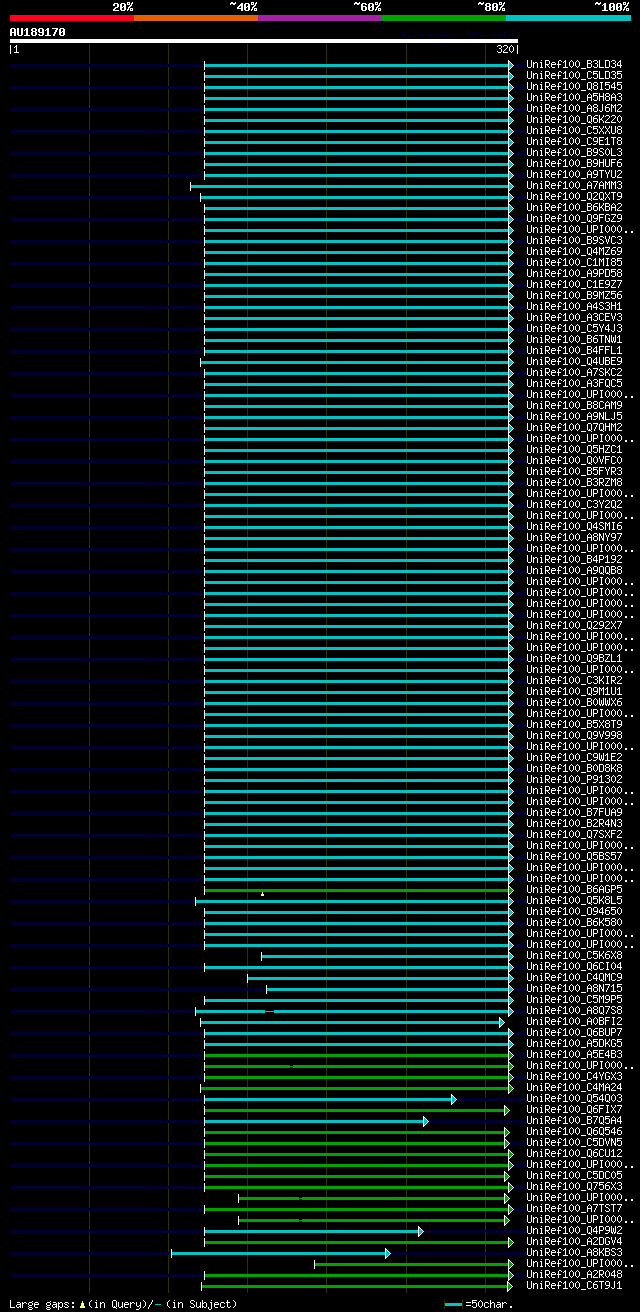Open hit UniRef100_Q6K220
This screenshot has width=640, height=1312.
pyautogui.click(x=574, y=120)
